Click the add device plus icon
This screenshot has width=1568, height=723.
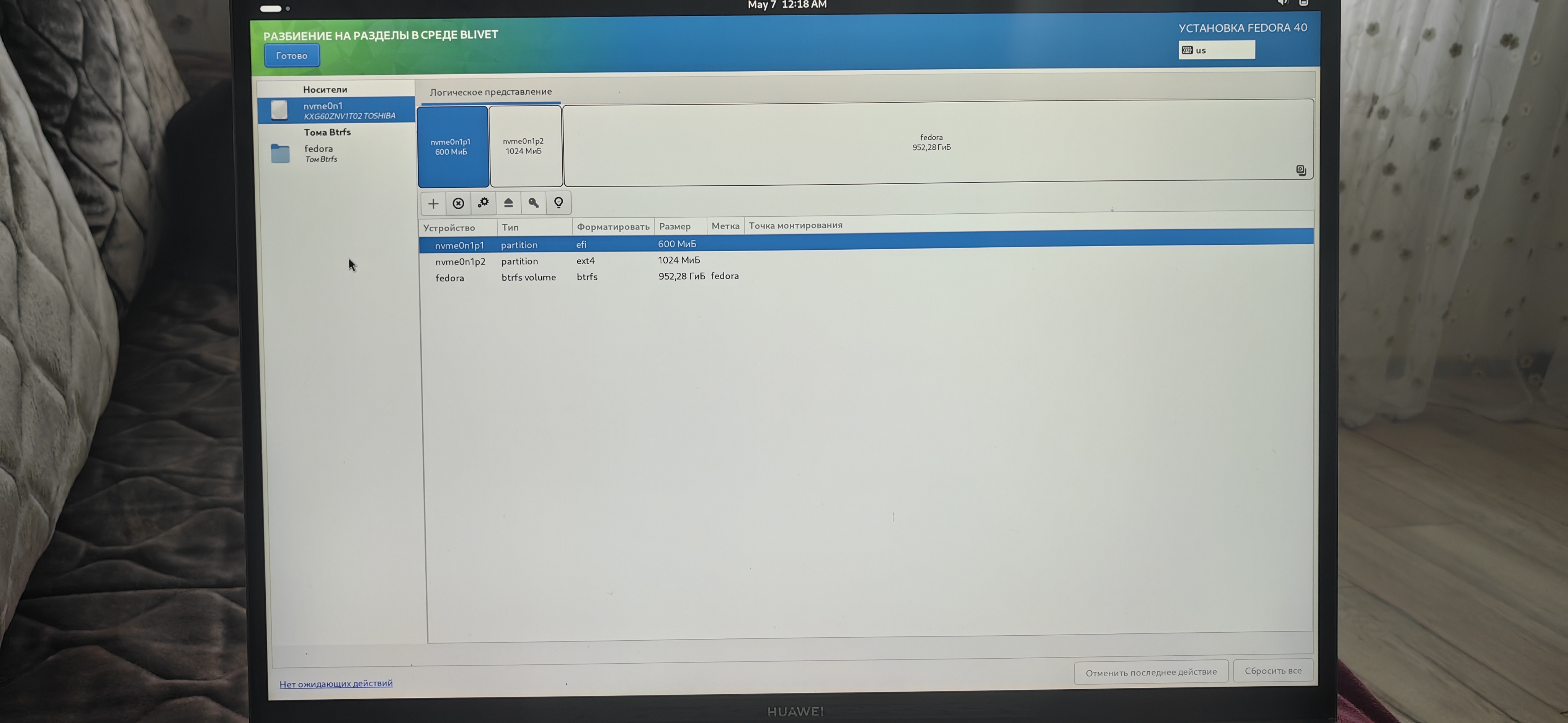tap(433, 203)
